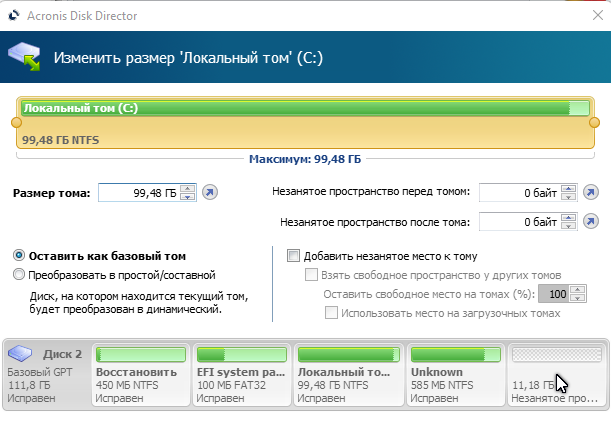Viewport: 611px width, 422px height.
Task: Increase volume size with up stepper arrow
Action: (x=188, y=189)
